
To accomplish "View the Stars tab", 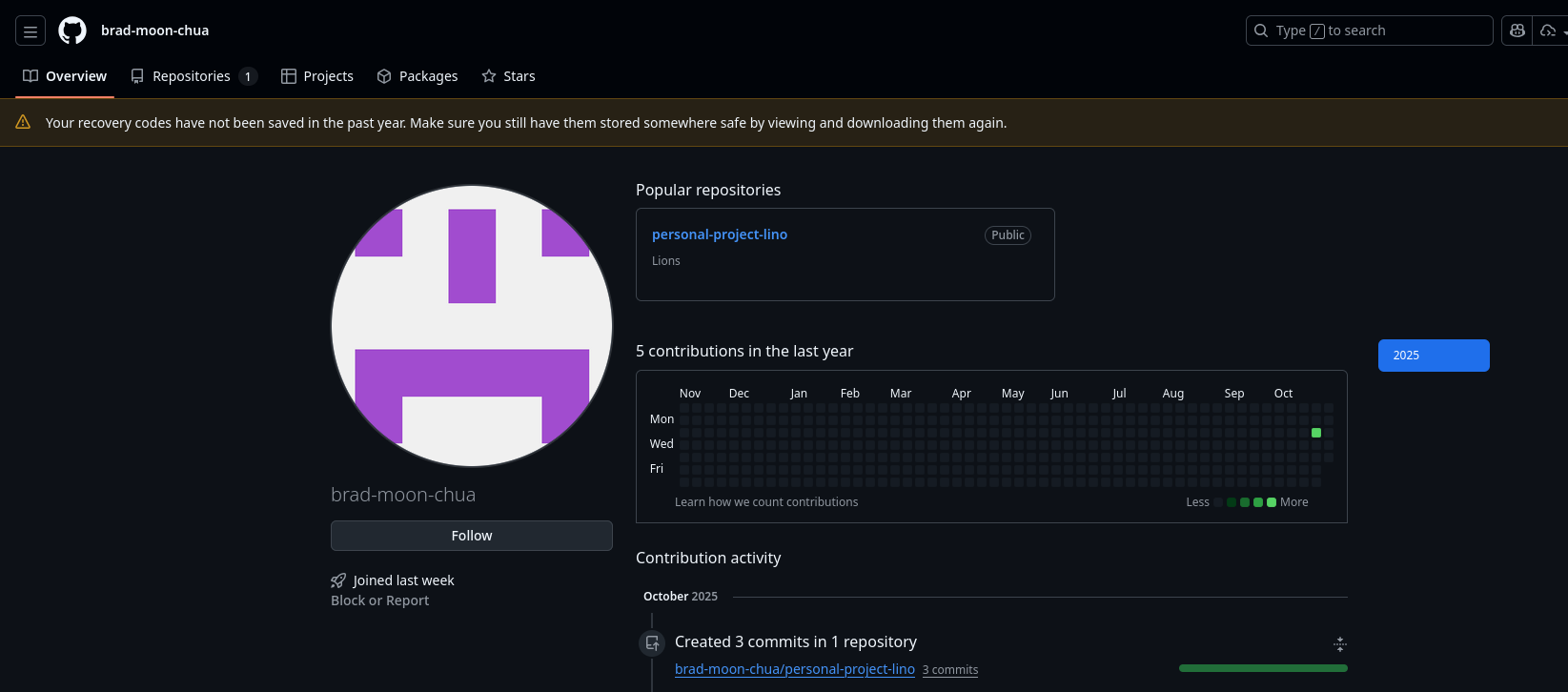I will pos(508,76).
